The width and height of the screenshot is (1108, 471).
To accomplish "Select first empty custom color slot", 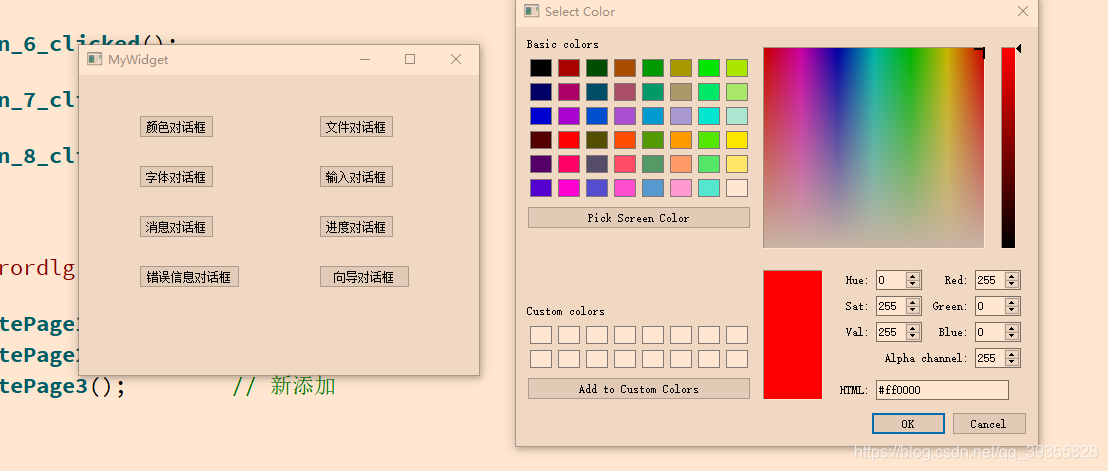I will (x=541, y=335).
